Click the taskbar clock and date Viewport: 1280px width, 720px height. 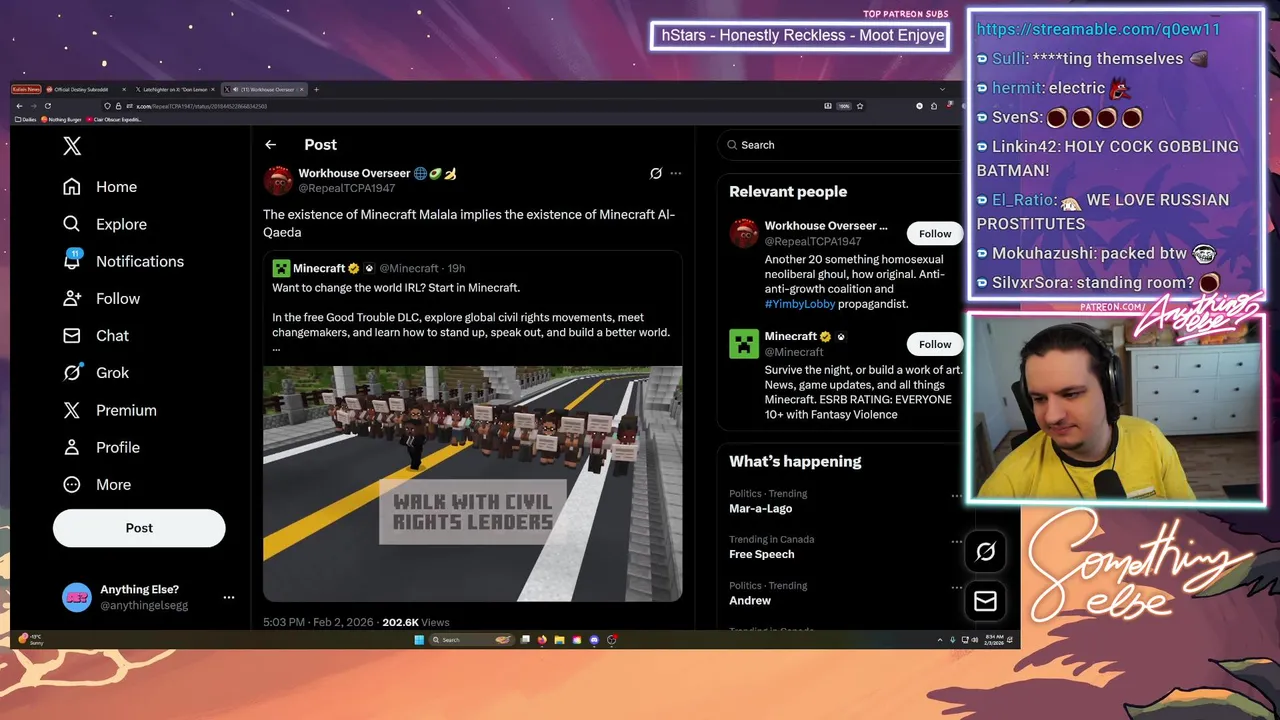[x=993, y=640]
